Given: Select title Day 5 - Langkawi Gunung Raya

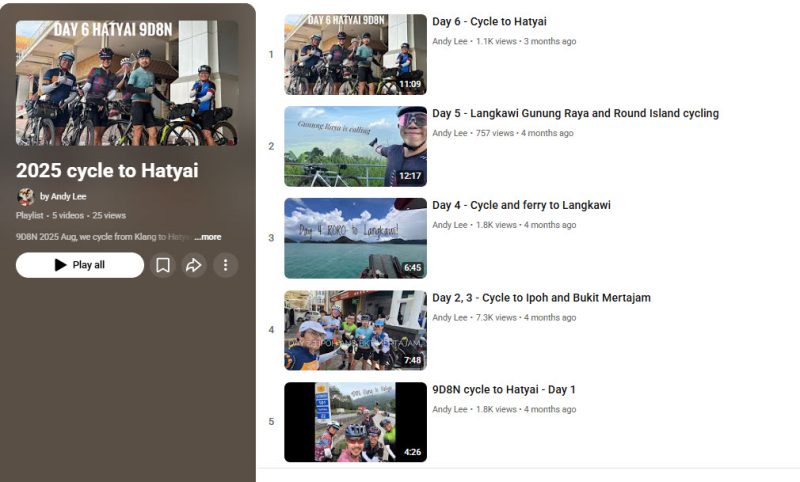Looking at the screenshot, I should coord(575,114).
